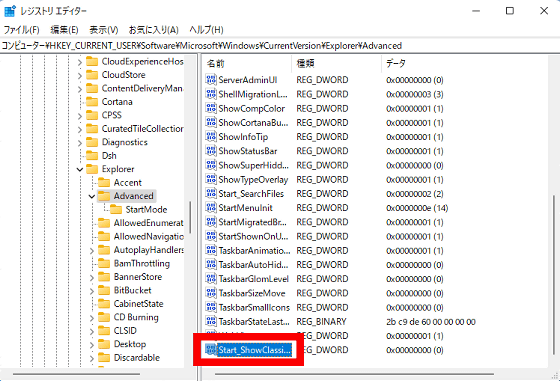The image size is (560, 381).
Task: Click the REG_BINARY type cell
Action: pyautogui.click(x=321, y=322)
